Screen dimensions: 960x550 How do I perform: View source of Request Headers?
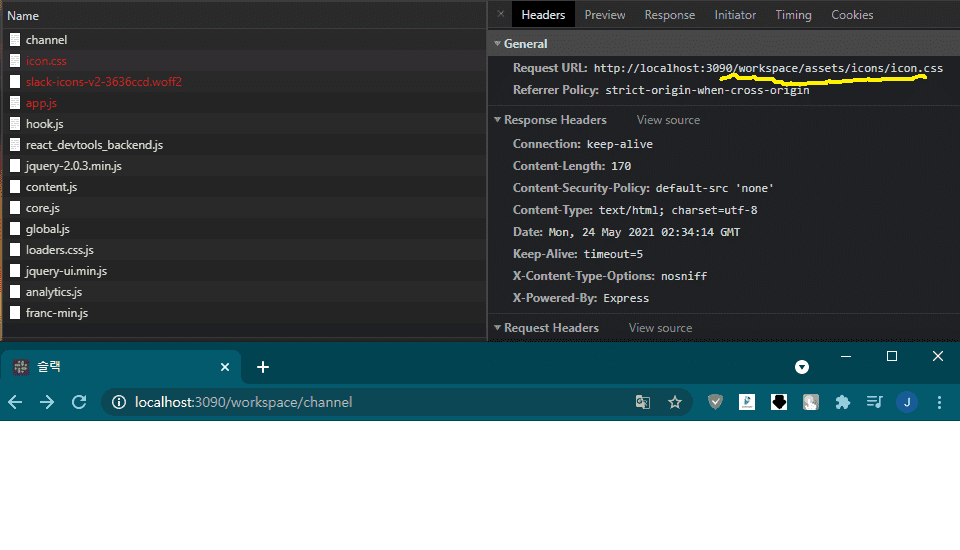coord(660,328)
